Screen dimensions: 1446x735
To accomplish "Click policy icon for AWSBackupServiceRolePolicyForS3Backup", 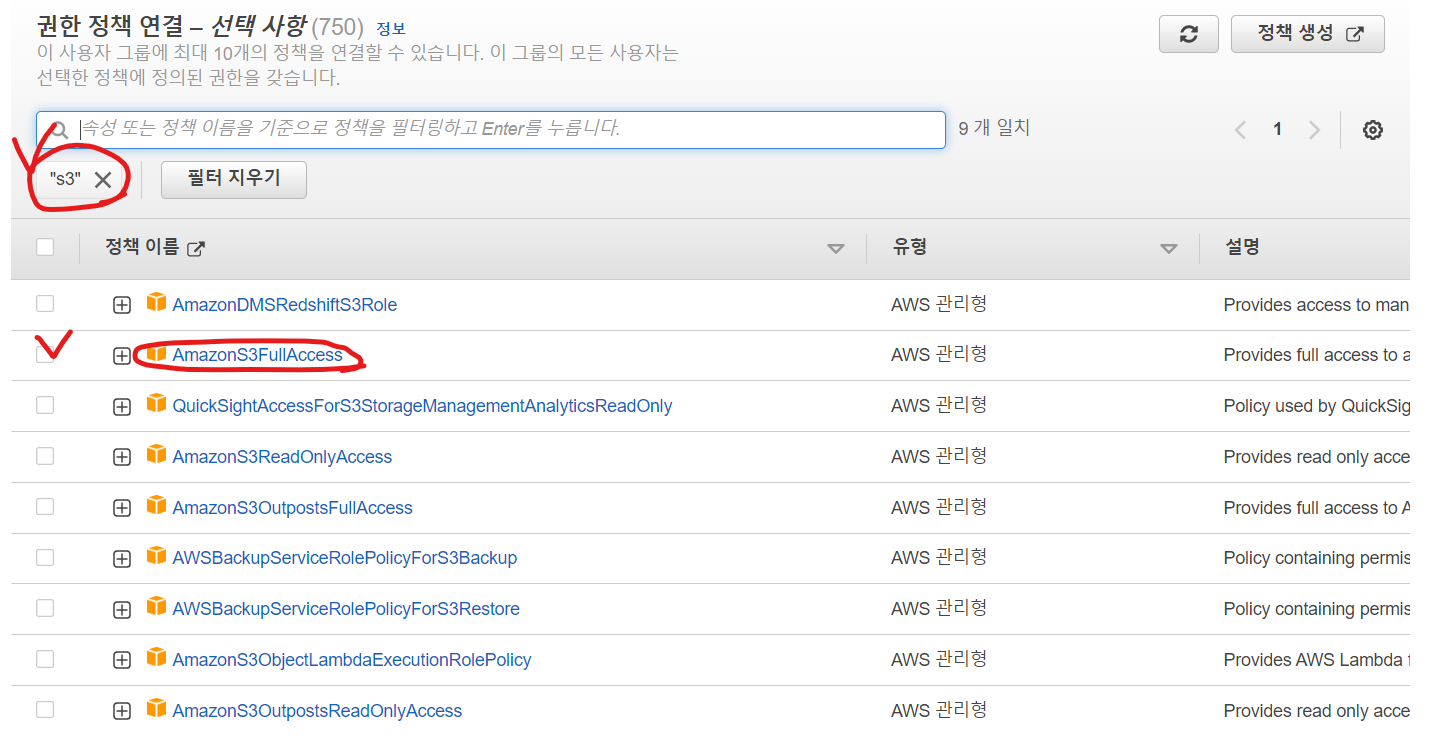I will tap(156, 556).
